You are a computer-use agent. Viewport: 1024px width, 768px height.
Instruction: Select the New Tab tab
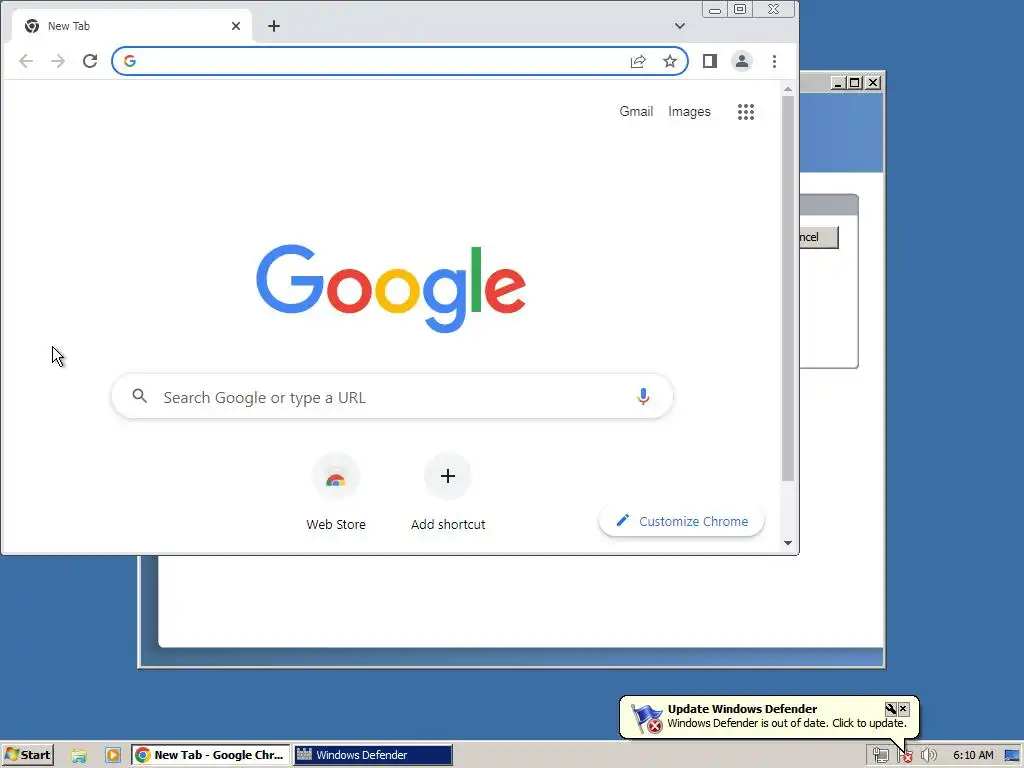tap(132, 26)
